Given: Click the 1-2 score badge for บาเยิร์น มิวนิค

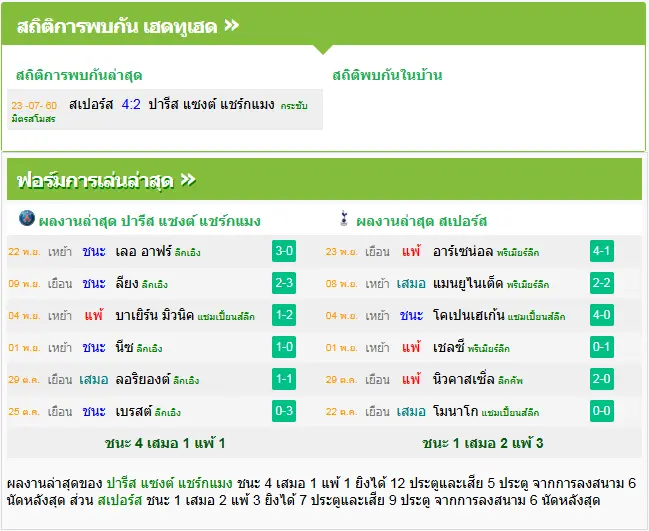Looking at the screenshot, I should [x=284, y=315].
